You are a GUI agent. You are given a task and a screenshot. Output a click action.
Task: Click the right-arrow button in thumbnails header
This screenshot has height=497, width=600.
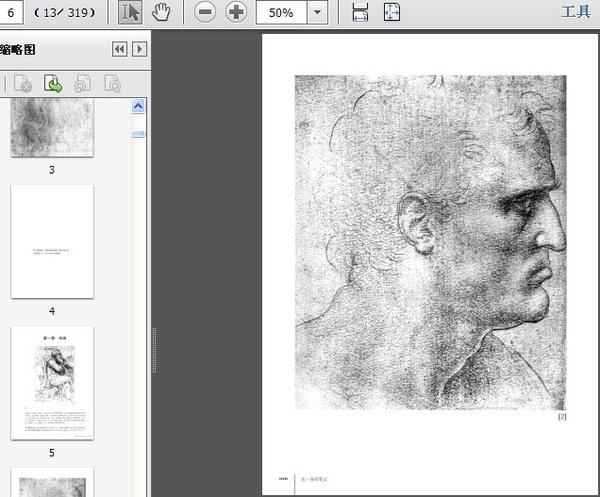tap(139, 49)
